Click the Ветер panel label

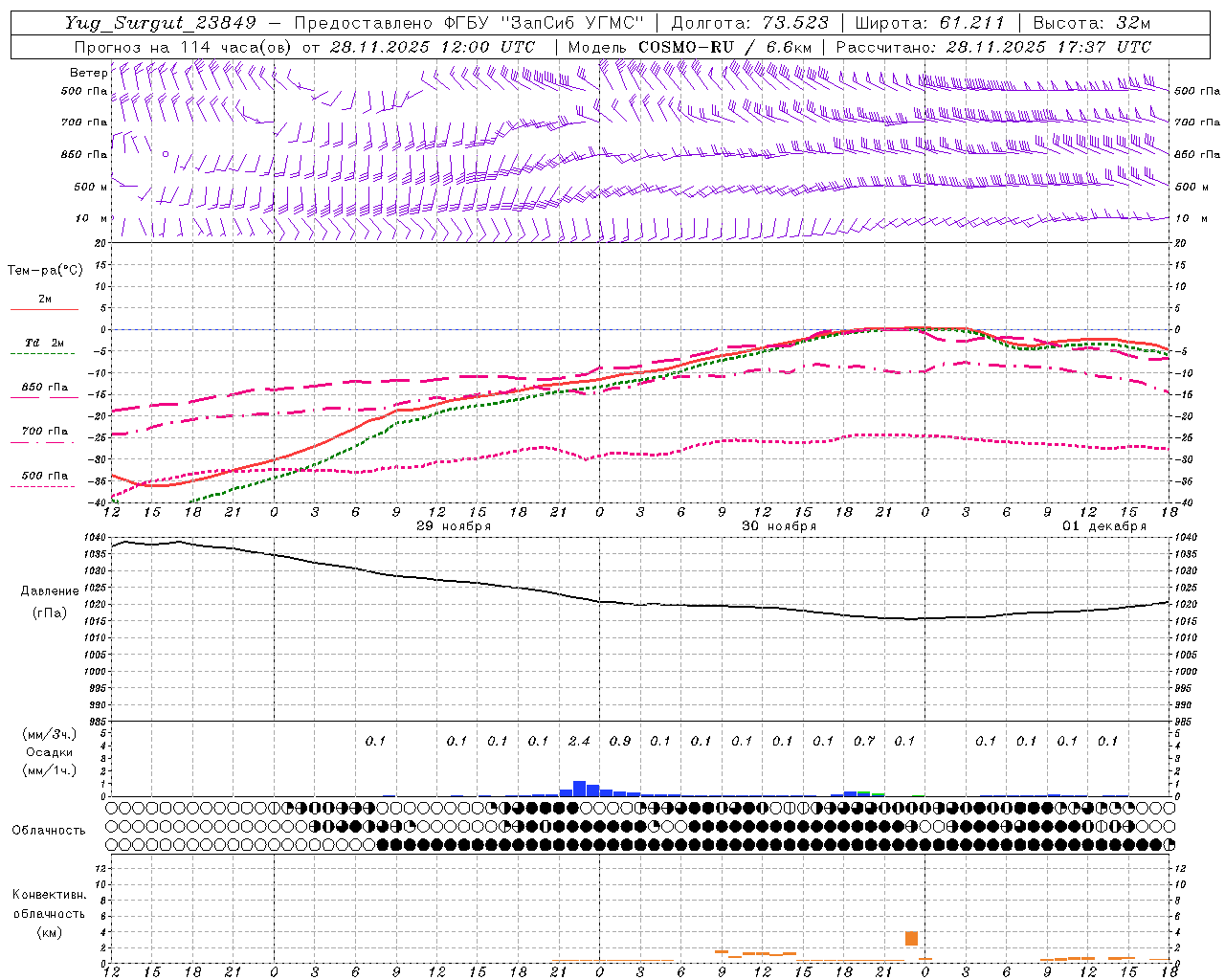(88, 73)
